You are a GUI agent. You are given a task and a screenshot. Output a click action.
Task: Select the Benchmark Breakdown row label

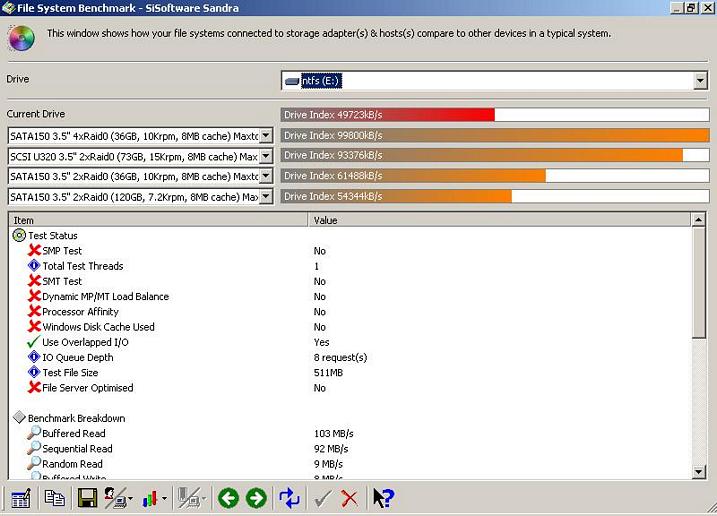76,418
